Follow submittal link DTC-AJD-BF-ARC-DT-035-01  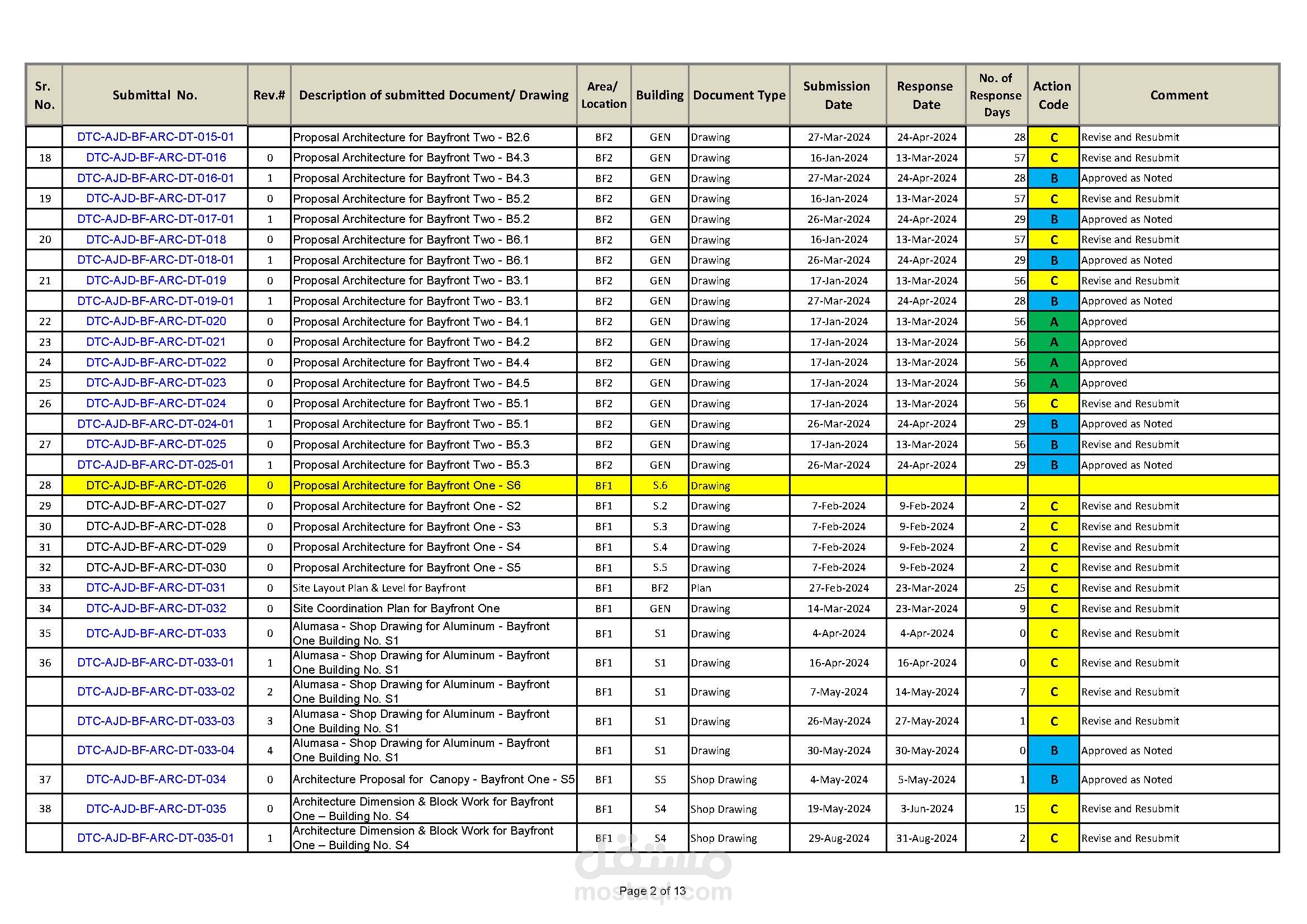tap(155, 838)
